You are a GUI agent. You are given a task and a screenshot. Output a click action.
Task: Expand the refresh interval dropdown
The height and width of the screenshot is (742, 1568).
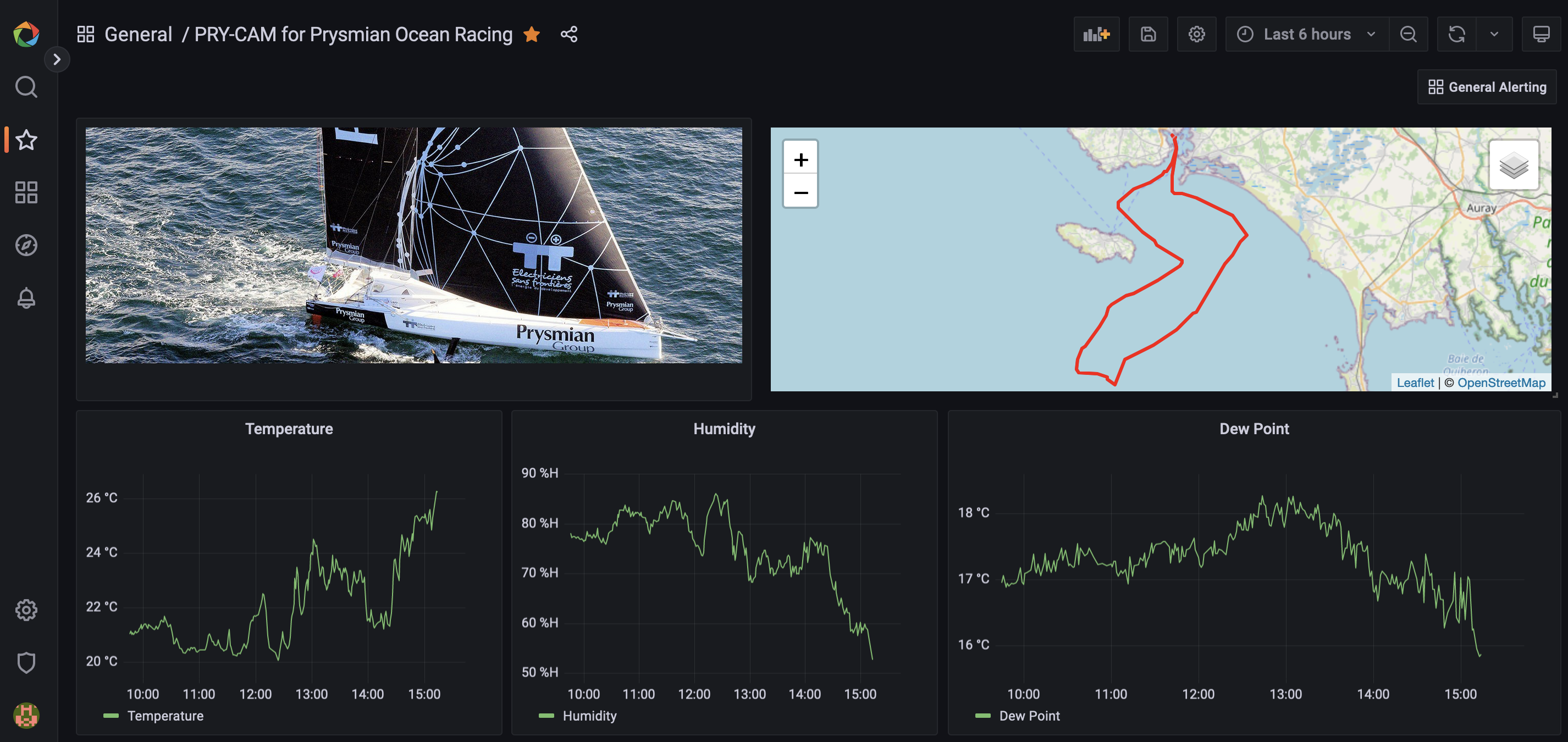pos(1494,35)
